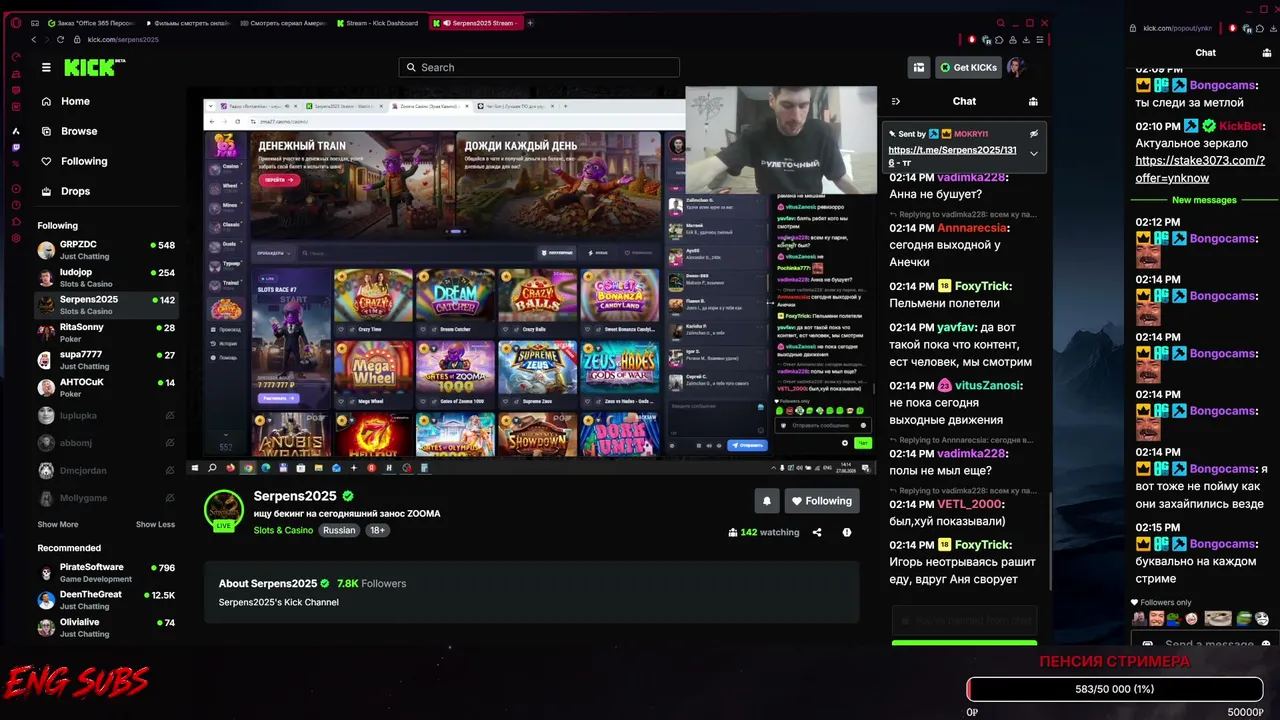Click KickBot username in popout chat
The width and height of the screenshot is (1280, 720).
point(1240,127)
